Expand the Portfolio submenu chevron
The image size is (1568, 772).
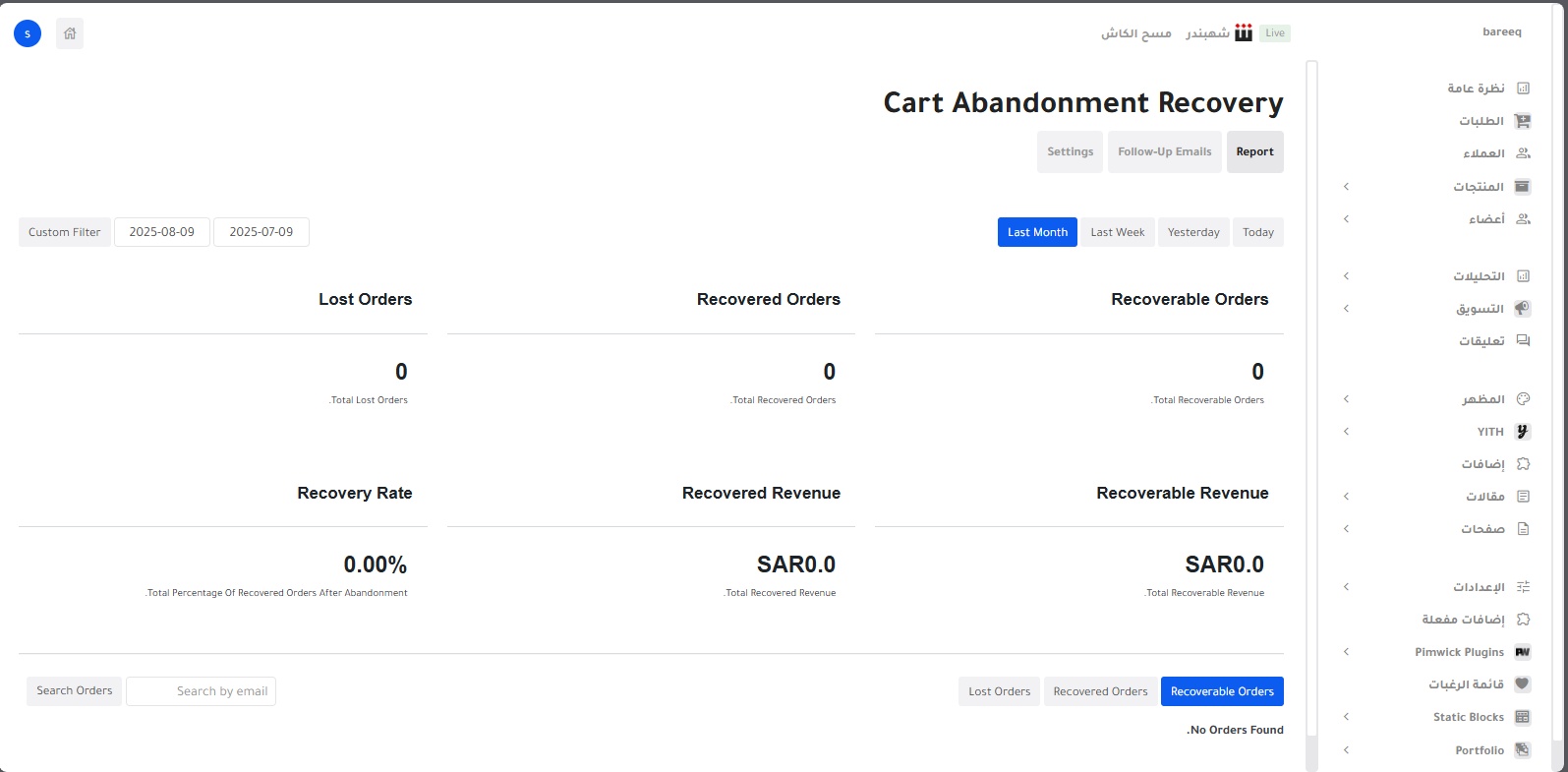click(x=1346, y=750)
